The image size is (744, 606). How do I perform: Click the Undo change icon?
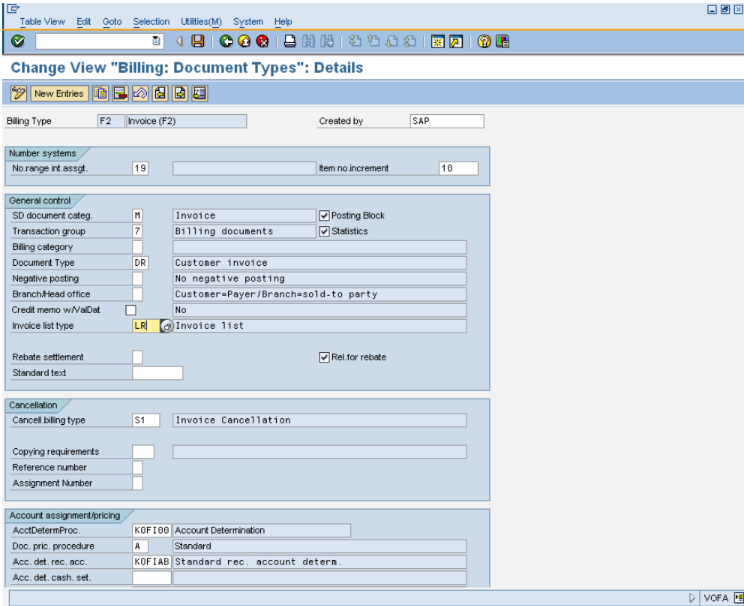[140, 93]
